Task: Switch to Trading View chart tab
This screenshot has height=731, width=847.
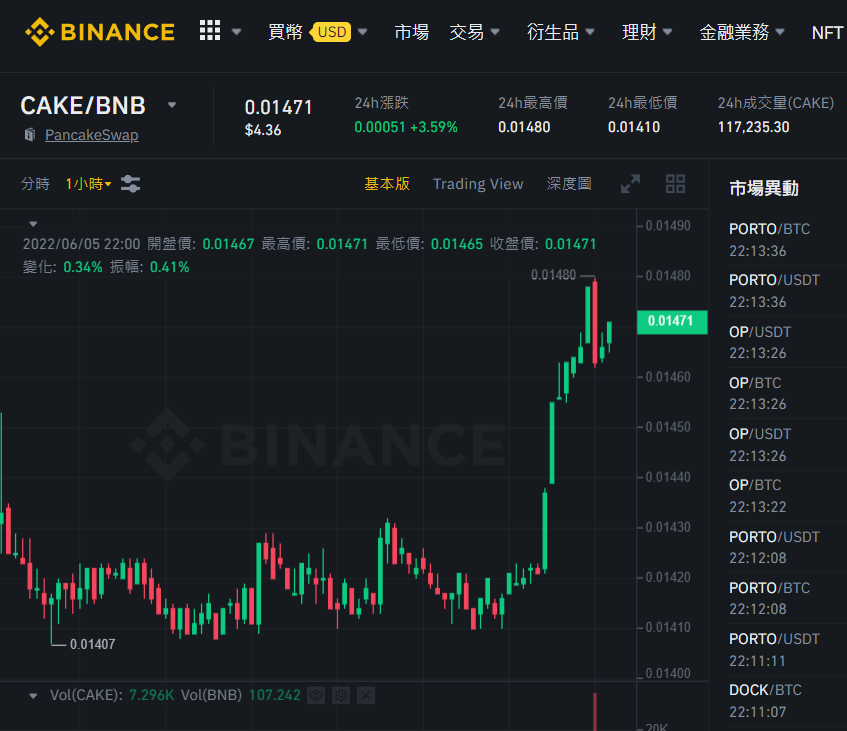Action: (478, 184)
